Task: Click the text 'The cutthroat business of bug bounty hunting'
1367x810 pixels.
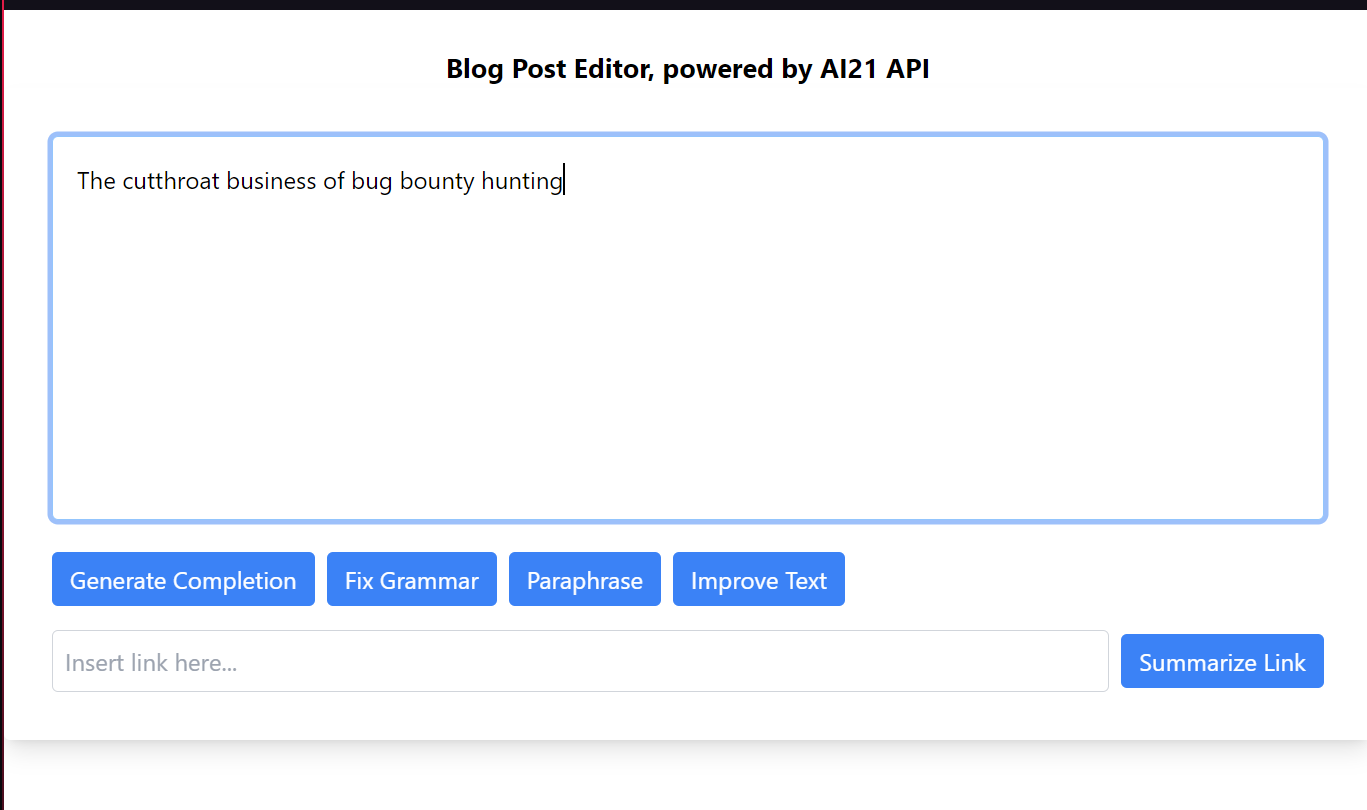Action: 320,181
